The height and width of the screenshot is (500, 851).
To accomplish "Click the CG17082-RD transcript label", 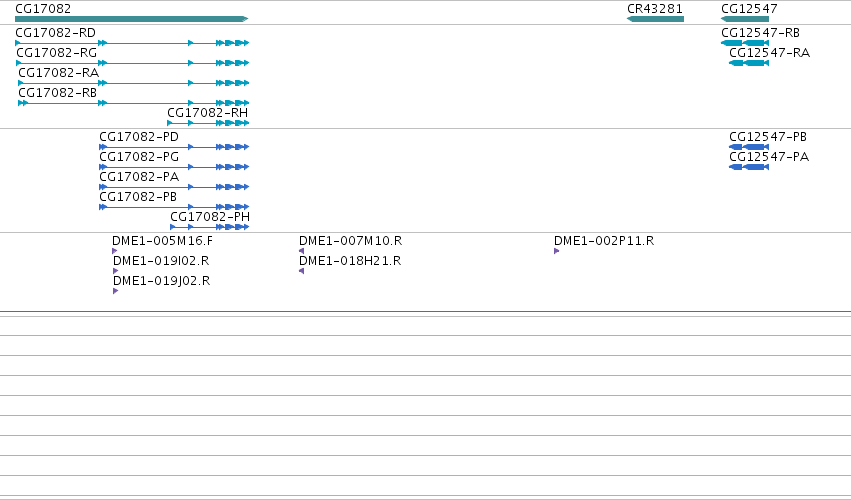I will pos(55,33).
